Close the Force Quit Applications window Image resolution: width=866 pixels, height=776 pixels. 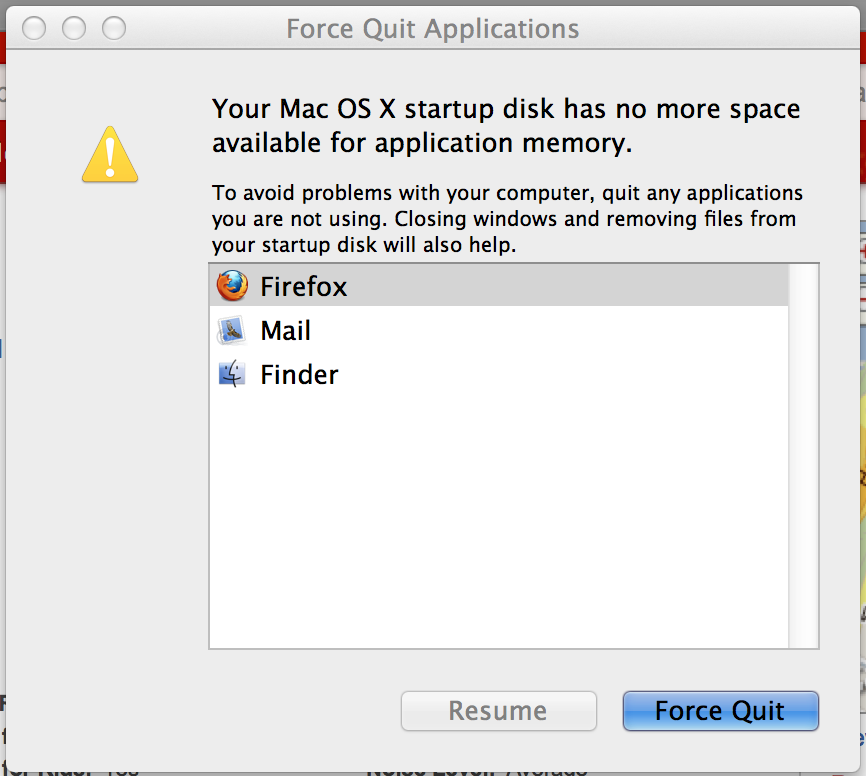coord(35,28)
